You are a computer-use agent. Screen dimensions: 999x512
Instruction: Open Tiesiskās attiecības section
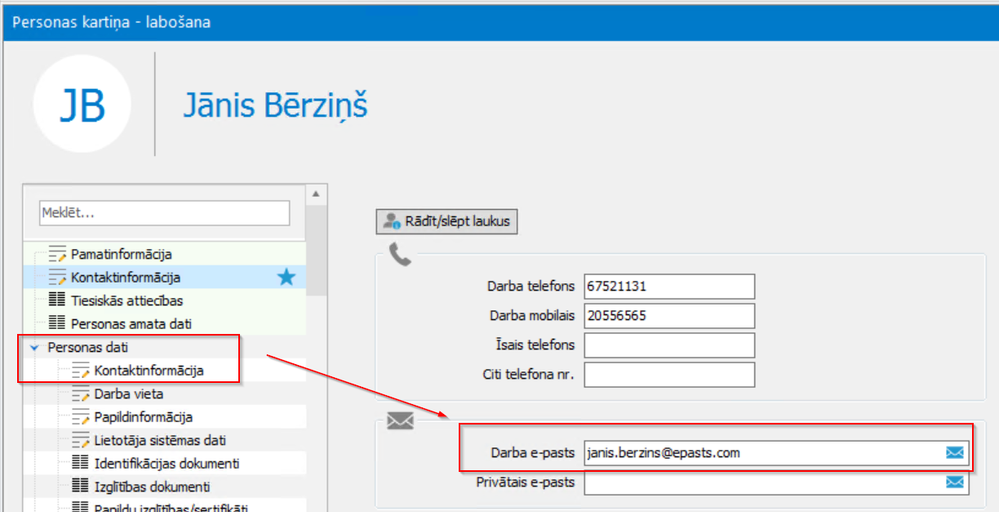point(127,301)
